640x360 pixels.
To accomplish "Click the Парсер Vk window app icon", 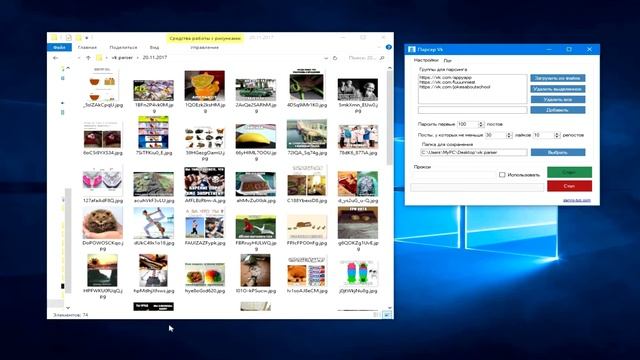I will click(411, 49).
